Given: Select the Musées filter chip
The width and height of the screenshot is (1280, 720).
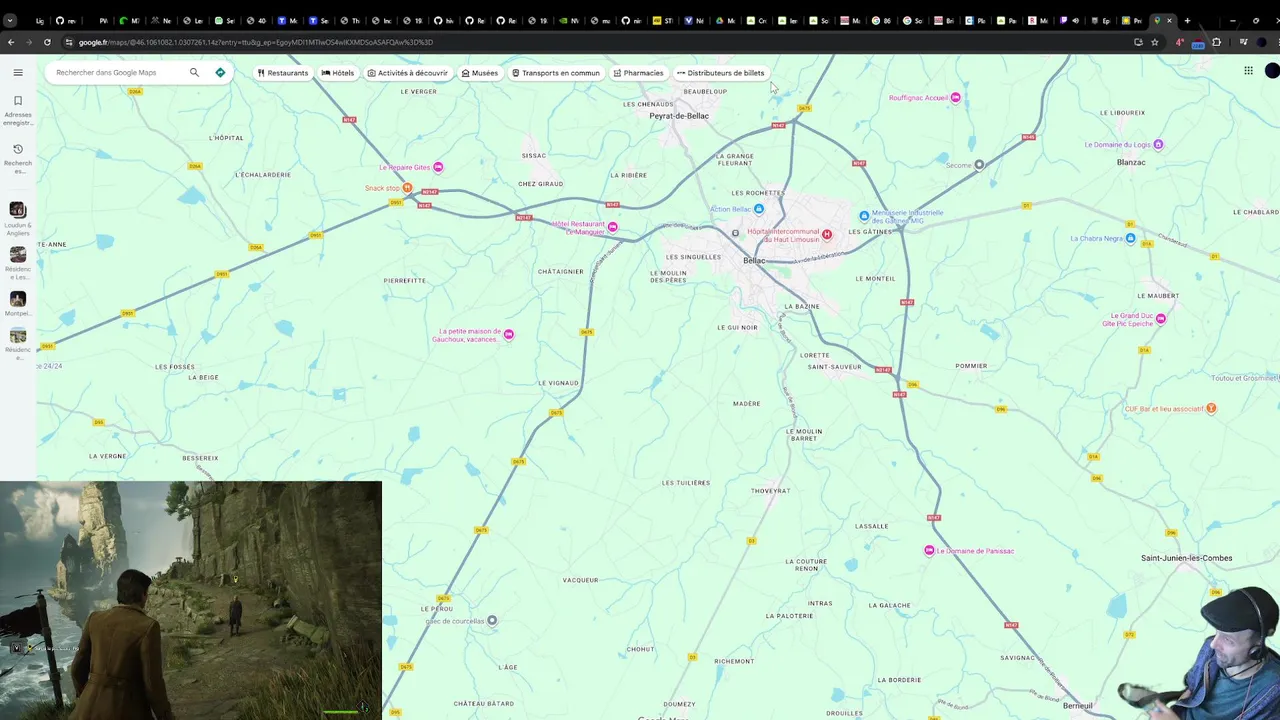Looking at the screenshot, I should (x=479, y=73).
